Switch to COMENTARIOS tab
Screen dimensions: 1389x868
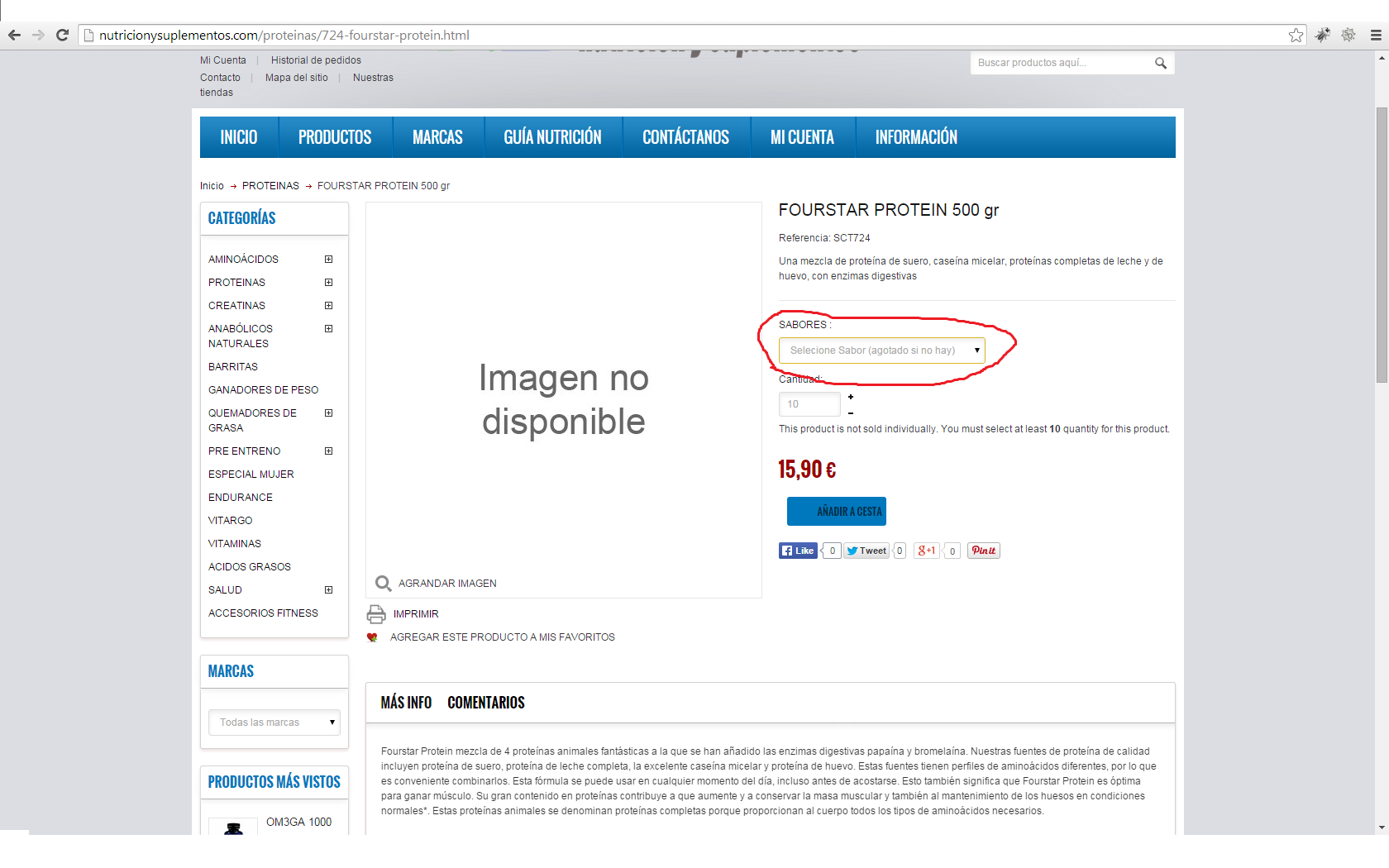click(486, 703)
